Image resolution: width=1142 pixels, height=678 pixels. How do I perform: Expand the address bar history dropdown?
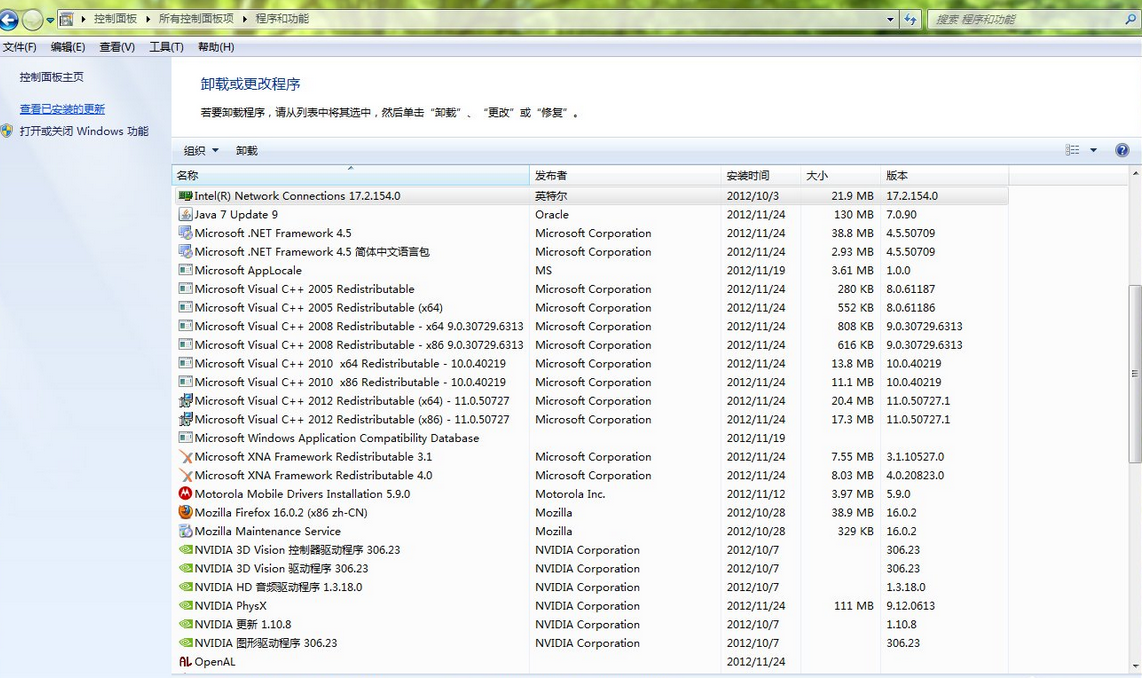[890, 20]
